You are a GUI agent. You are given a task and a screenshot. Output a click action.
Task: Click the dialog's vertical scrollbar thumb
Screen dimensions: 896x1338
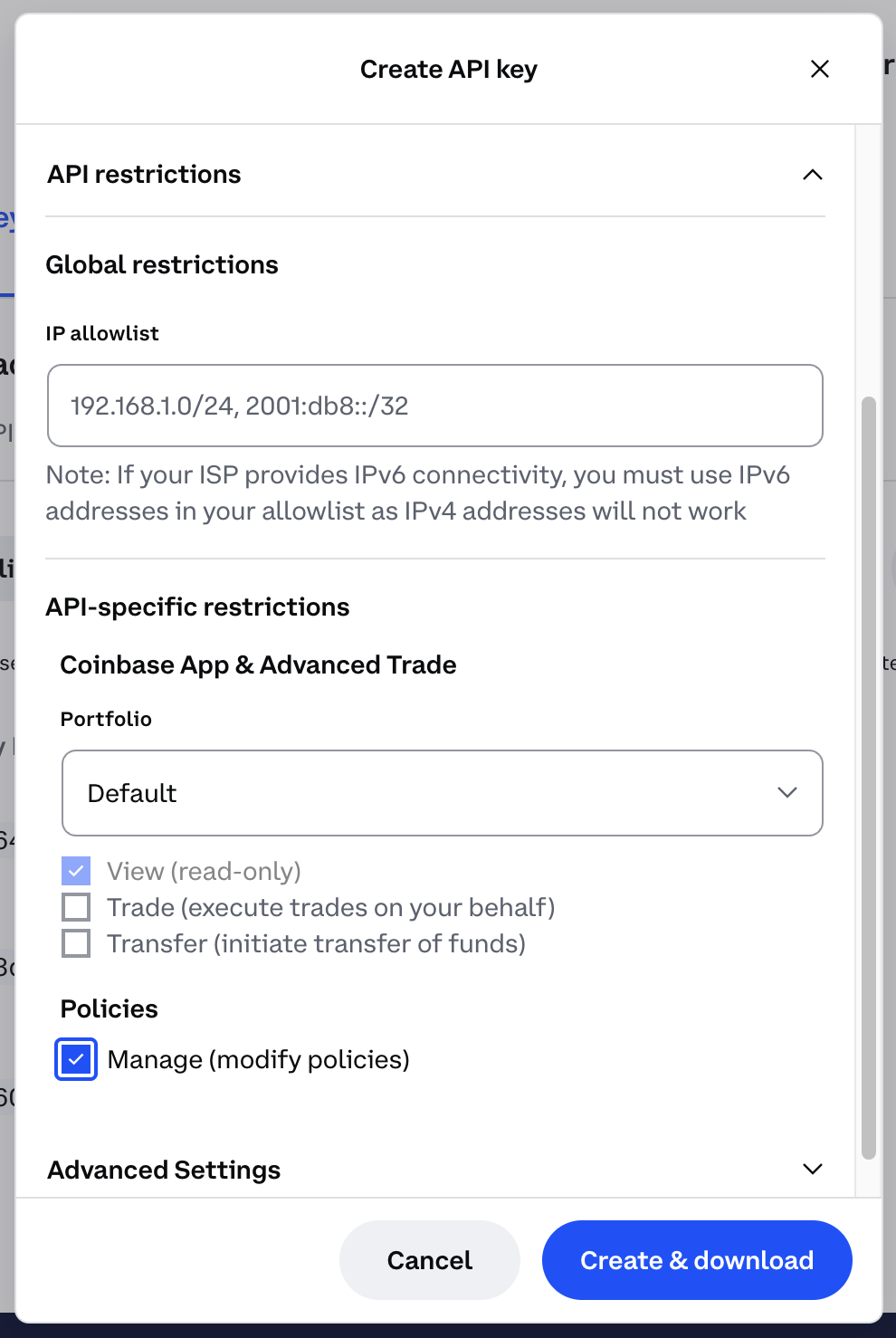pyautogui.click(x=869, y=778)
